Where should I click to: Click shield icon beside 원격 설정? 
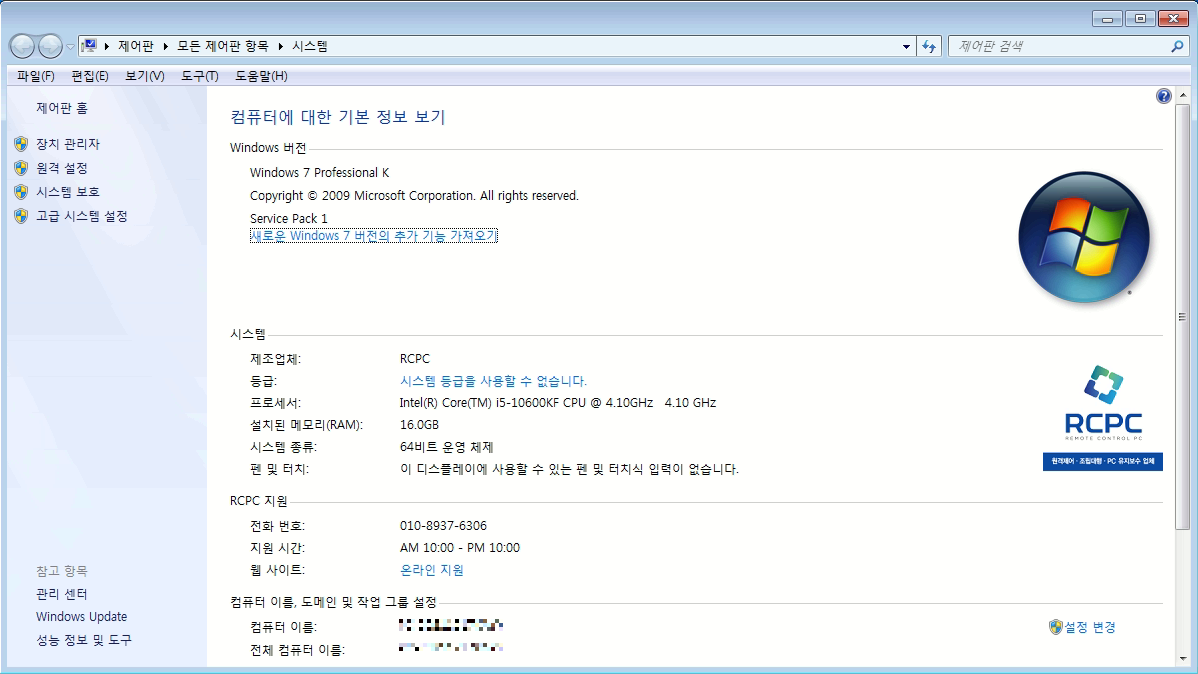pyautogui.click(x=21, y=168)
